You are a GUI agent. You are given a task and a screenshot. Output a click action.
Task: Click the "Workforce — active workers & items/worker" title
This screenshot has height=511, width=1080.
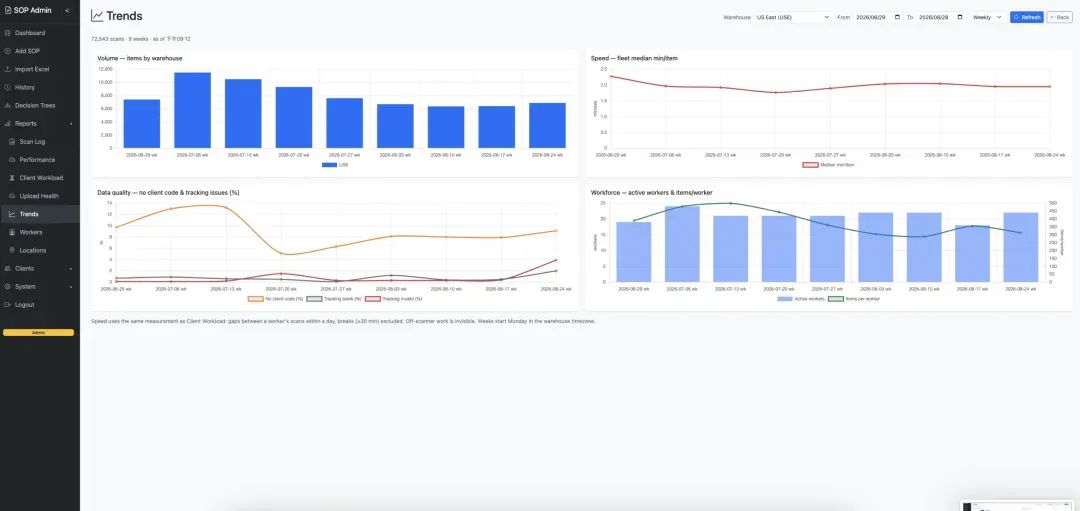[x=652, y=192]
